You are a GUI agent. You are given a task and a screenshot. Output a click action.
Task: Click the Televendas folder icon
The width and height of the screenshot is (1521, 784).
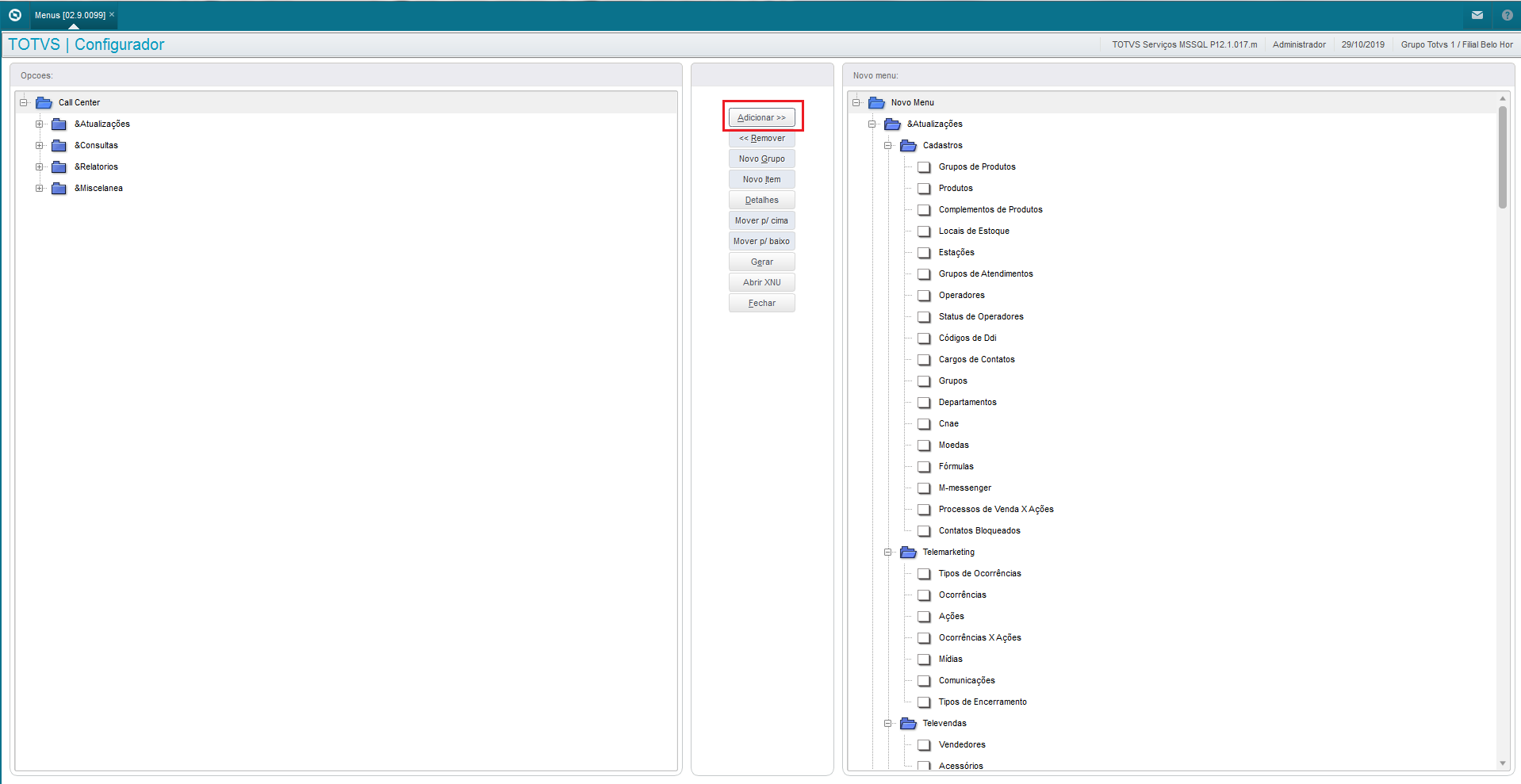[x=908, y=723]
